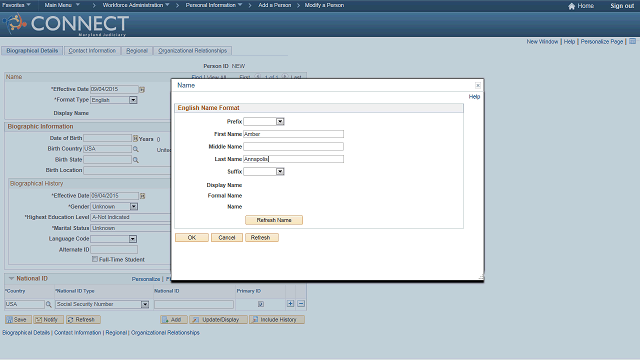Click the Add button

point(173,320)
